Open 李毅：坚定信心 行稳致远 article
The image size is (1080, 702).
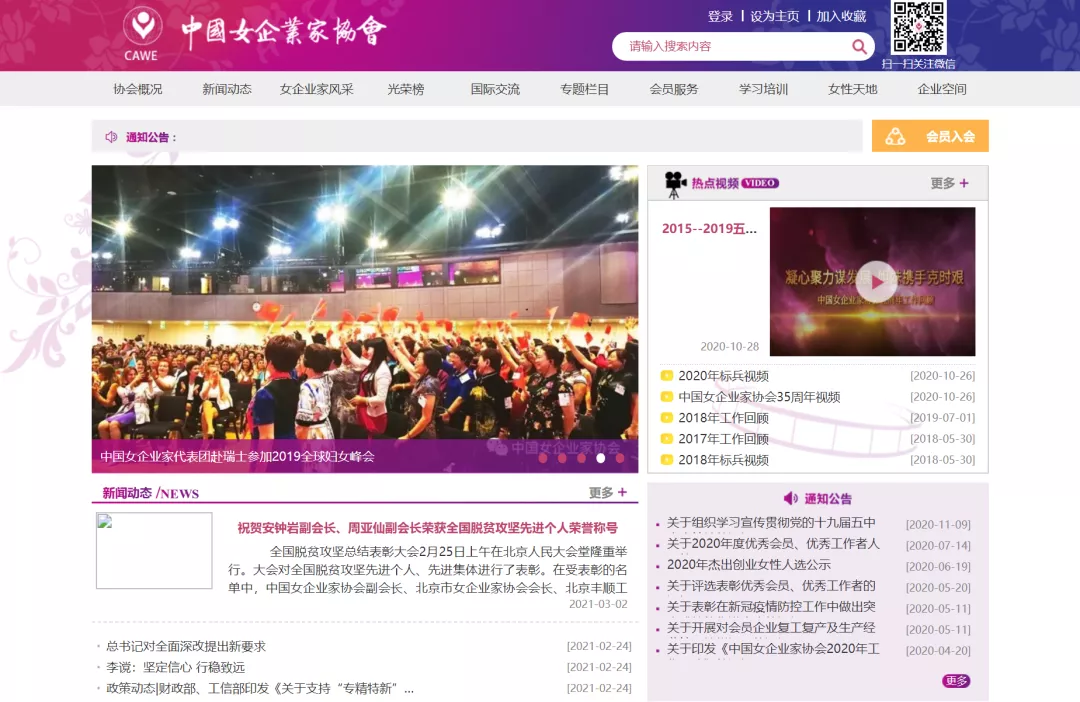176,667
